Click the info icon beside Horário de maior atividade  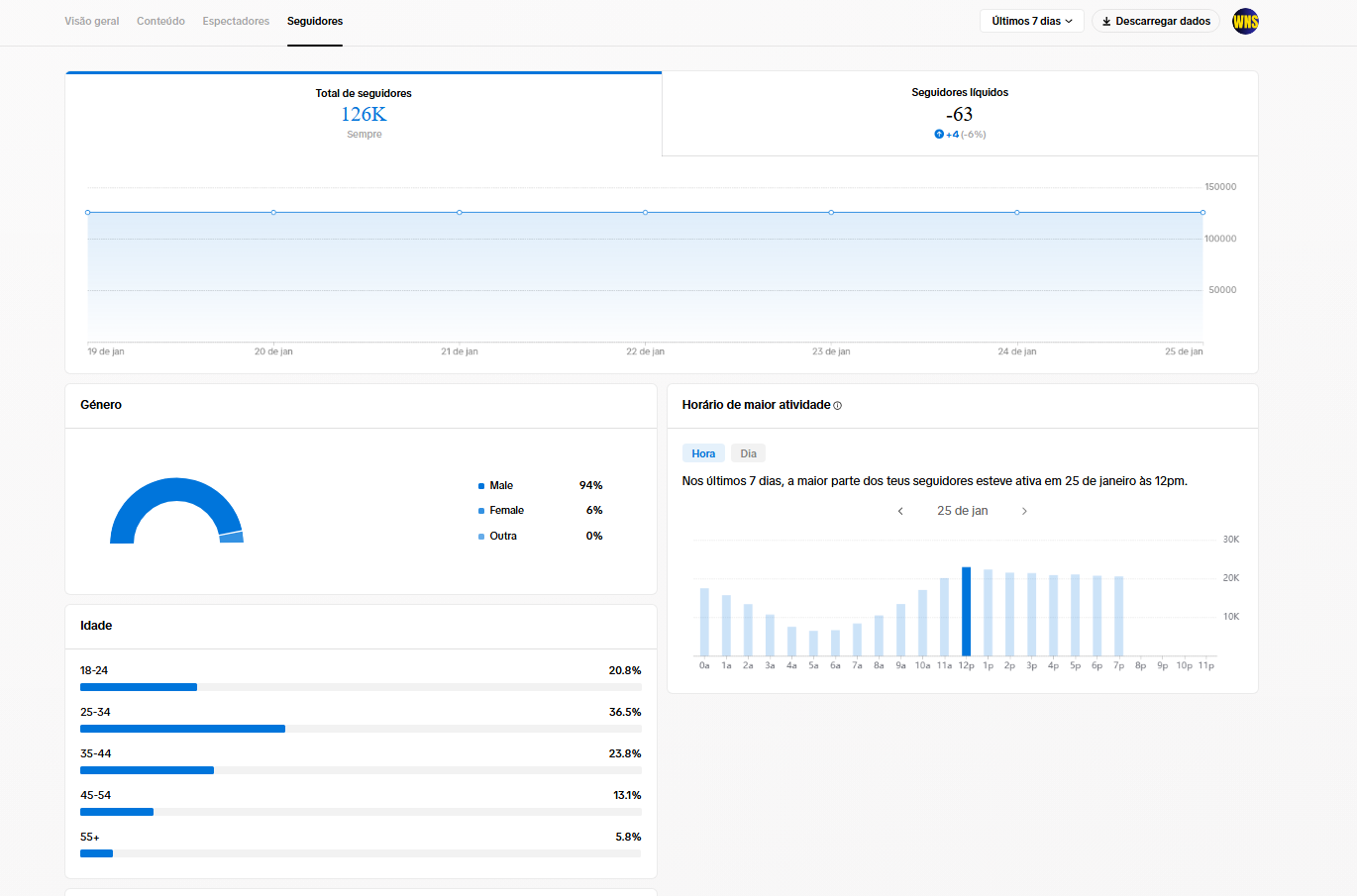pos(838,406)
